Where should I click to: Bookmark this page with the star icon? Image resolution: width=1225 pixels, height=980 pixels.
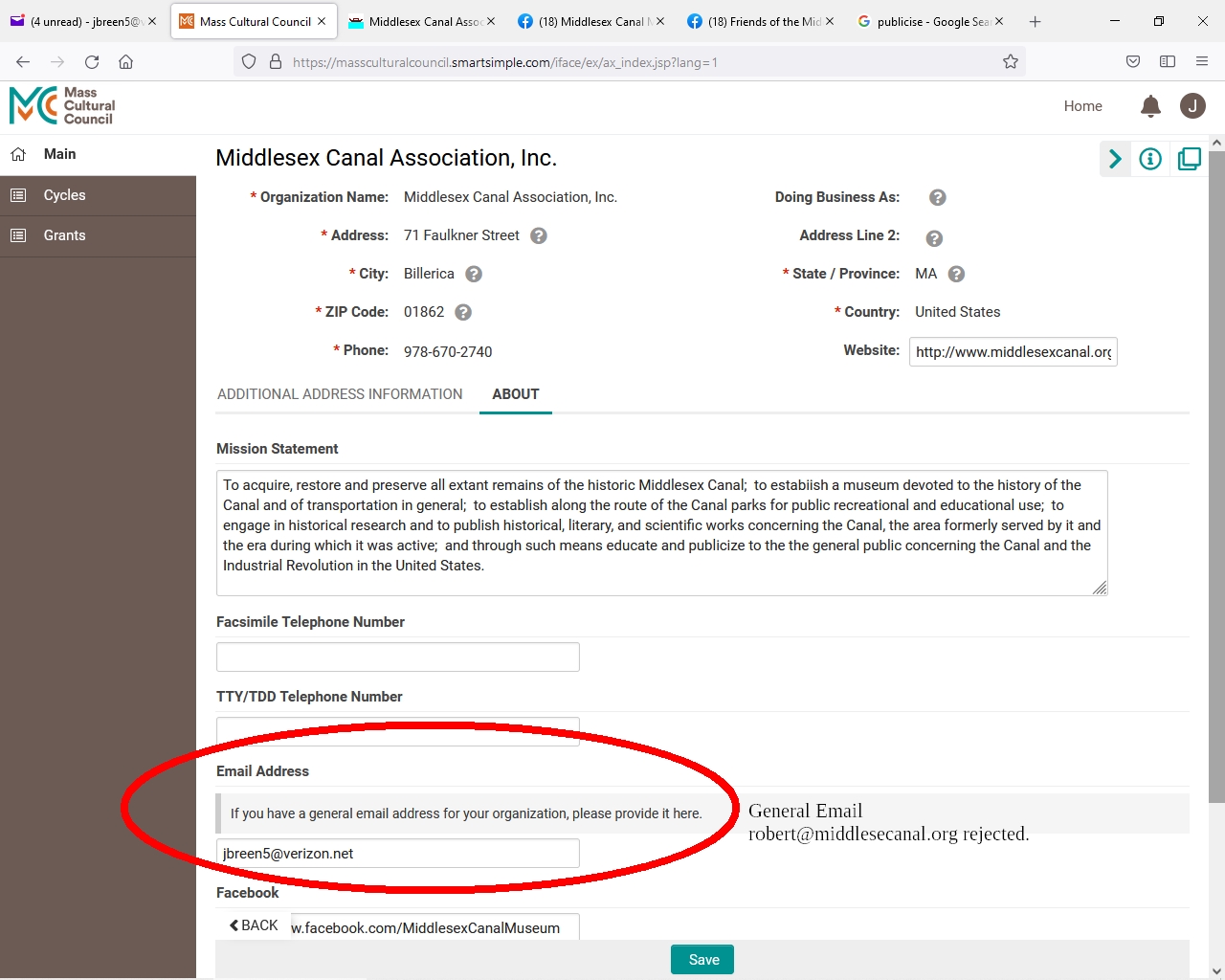[x=1011, y=62]
